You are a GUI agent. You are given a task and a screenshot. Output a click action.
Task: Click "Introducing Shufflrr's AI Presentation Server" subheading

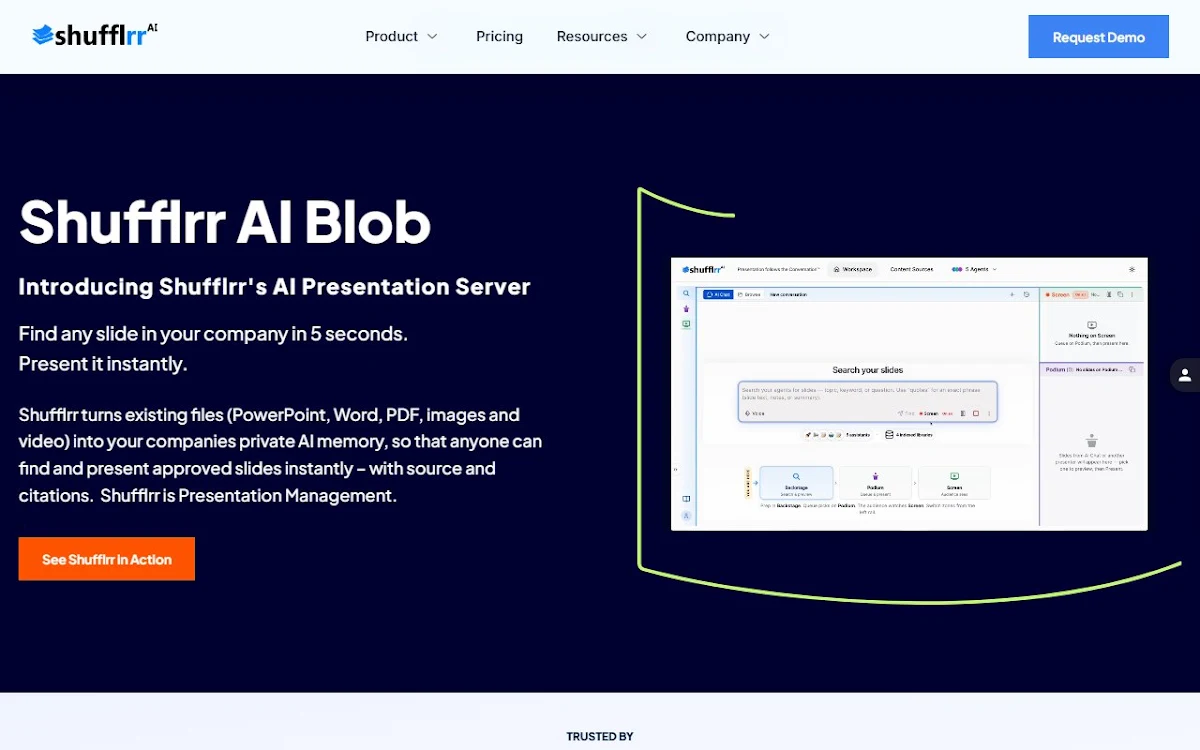tap(274, 287)
